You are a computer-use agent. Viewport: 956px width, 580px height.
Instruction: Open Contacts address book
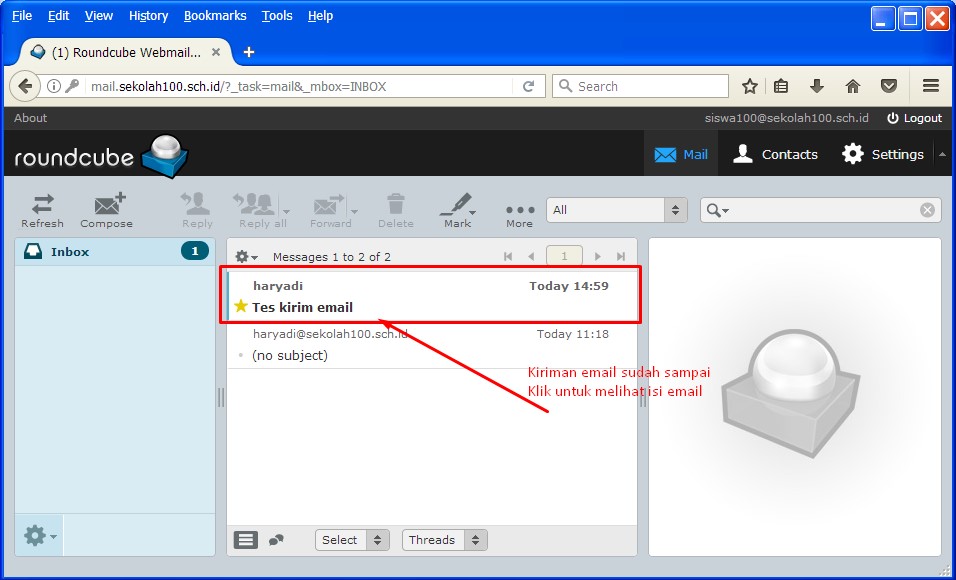click(775, 154)
